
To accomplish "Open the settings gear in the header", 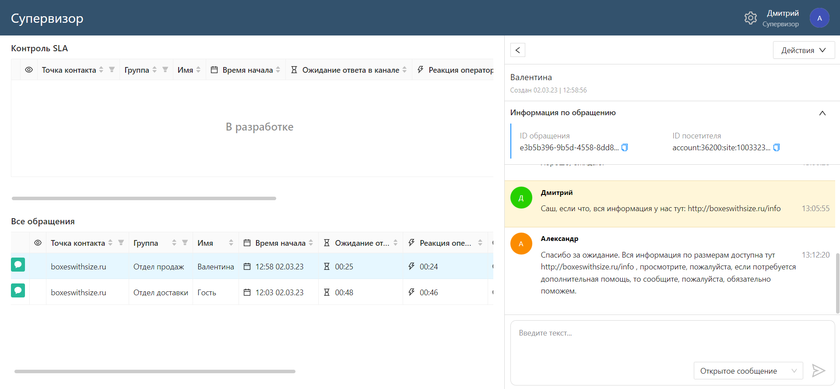I will click(750, 18).
